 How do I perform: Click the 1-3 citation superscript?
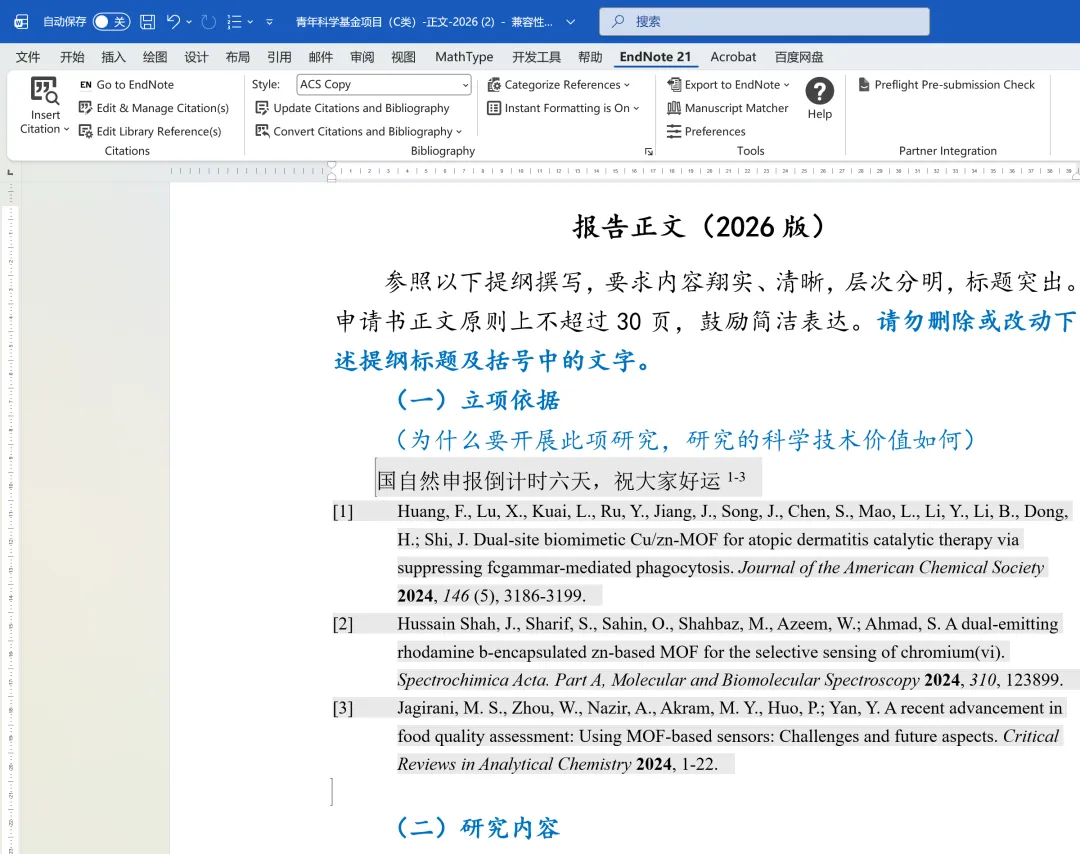[x=736, y=476]
